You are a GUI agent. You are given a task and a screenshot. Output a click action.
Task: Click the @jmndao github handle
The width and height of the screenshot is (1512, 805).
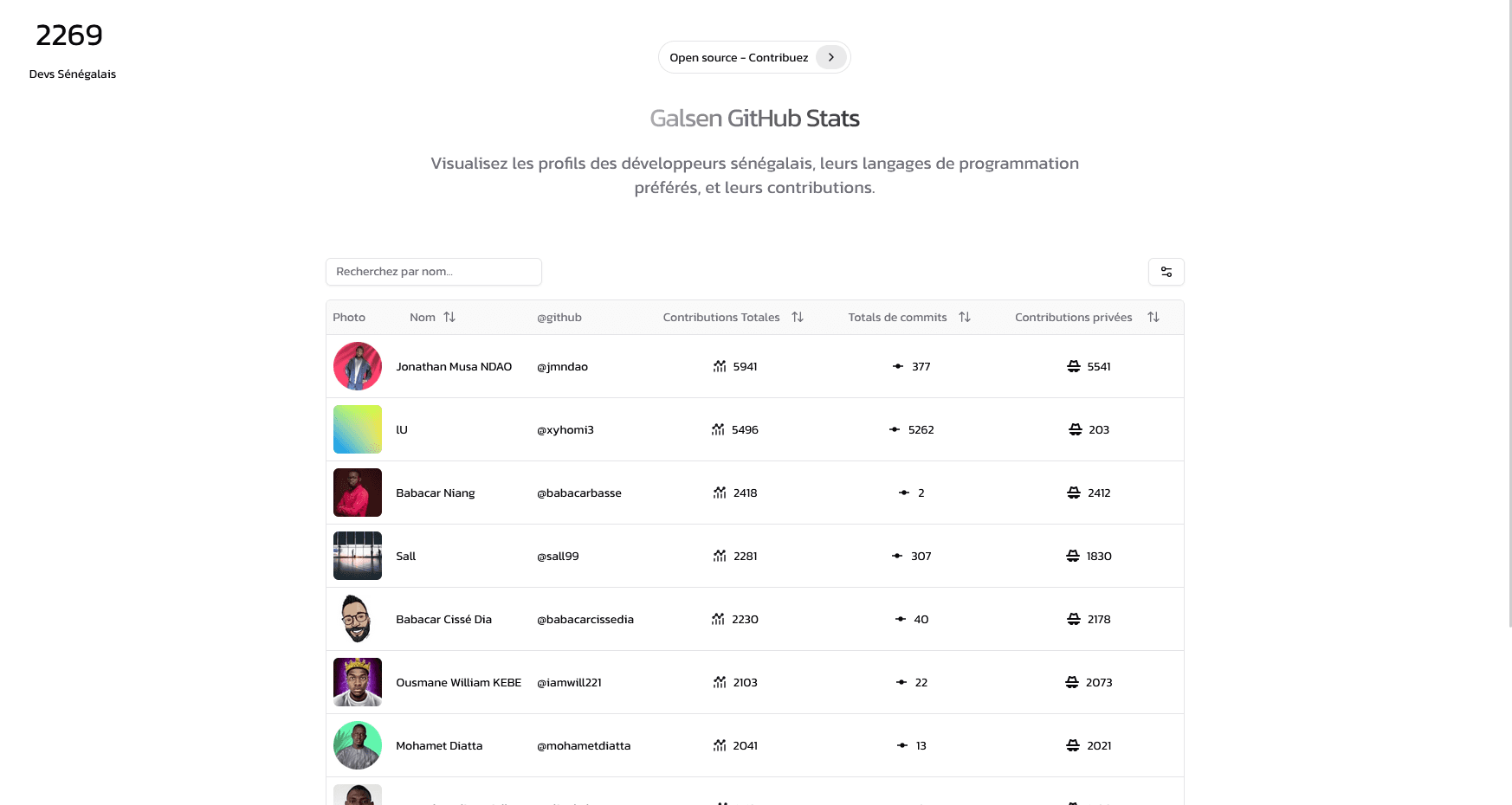click(x=563, y=367)
